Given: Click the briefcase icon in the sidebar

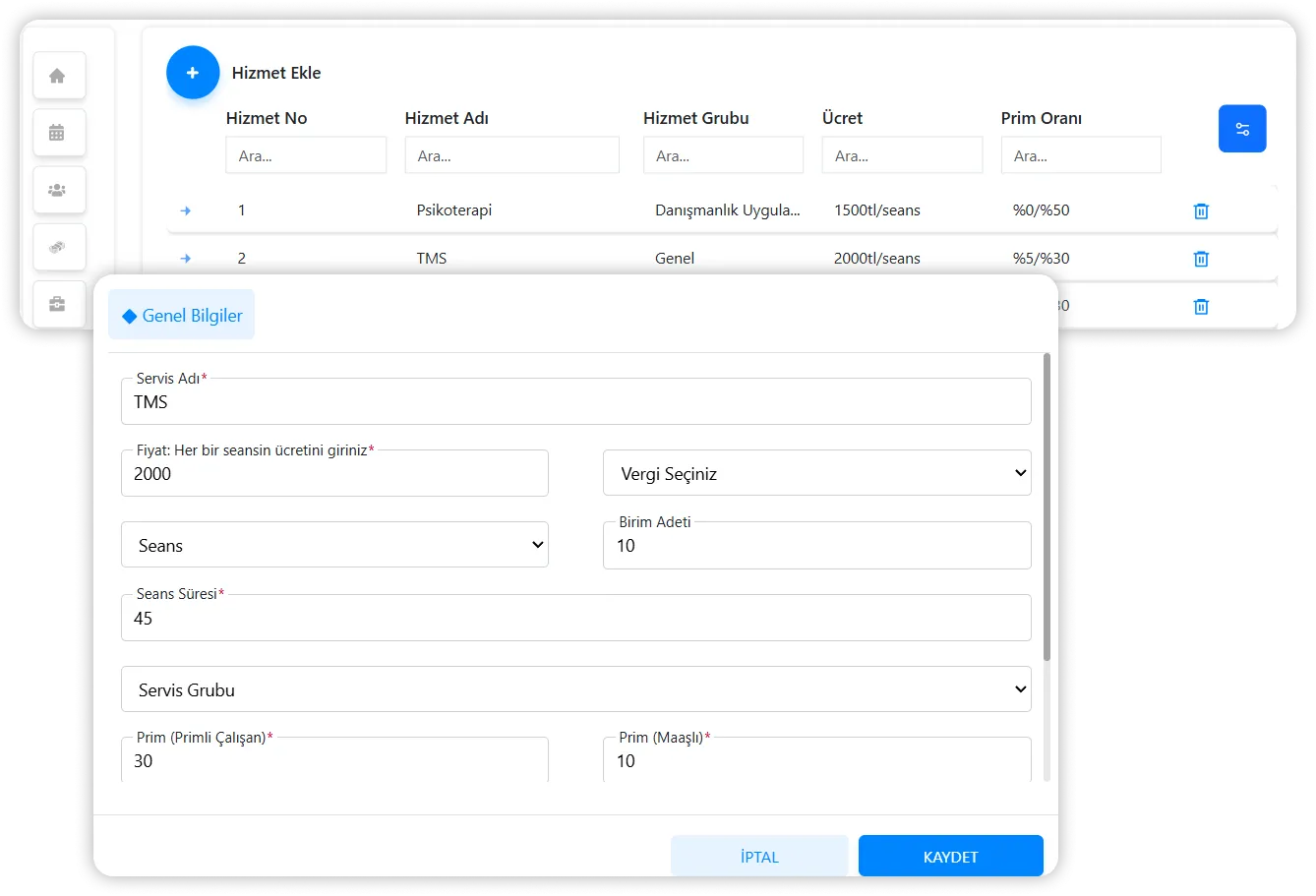Looking at the screenshot, I should [58, 304].
